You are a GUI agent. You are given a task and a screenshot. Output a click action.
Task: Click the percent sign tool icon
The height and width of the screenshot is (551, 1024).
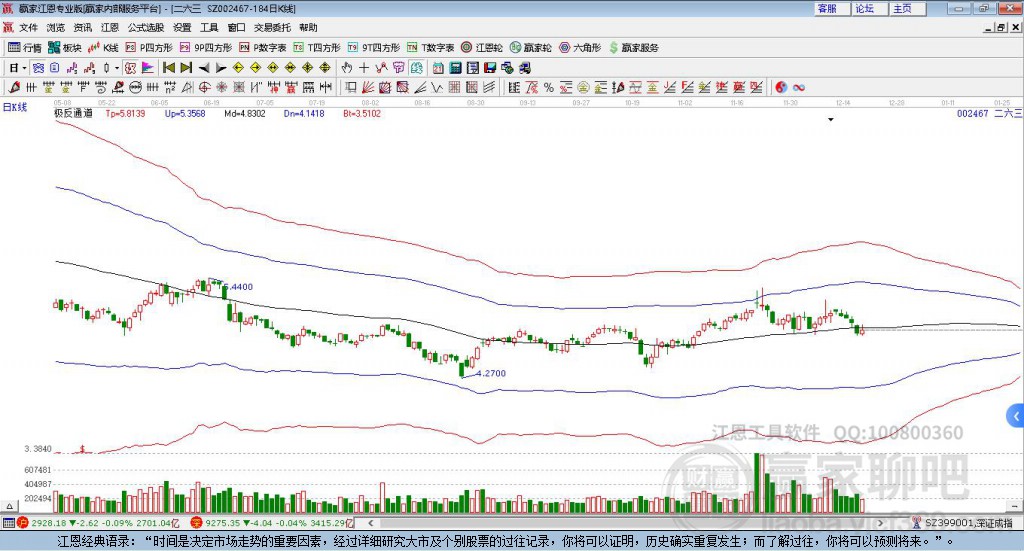(x=549, y=87)
